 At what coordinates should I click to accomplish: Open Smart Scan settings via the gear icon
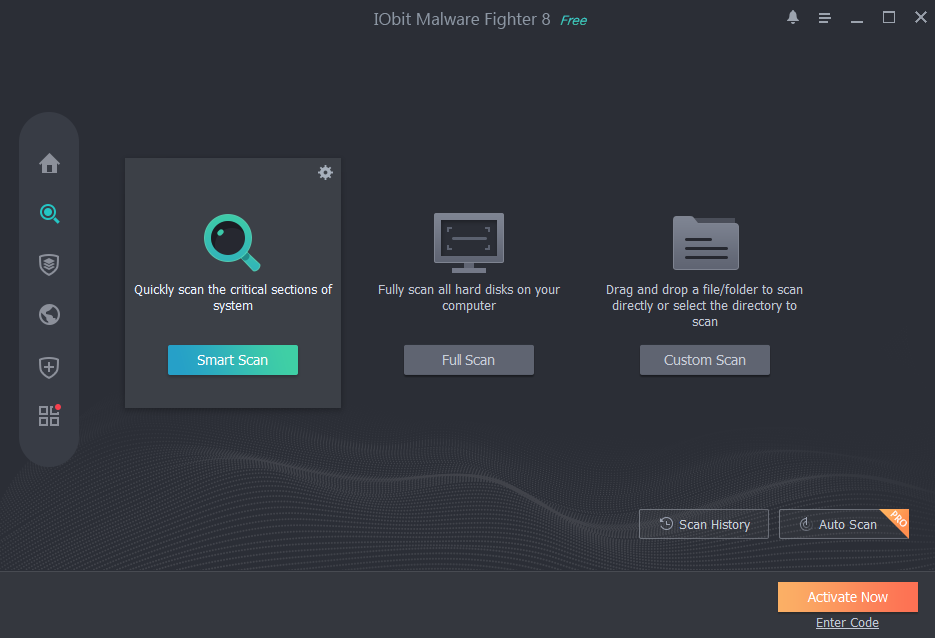325,172
